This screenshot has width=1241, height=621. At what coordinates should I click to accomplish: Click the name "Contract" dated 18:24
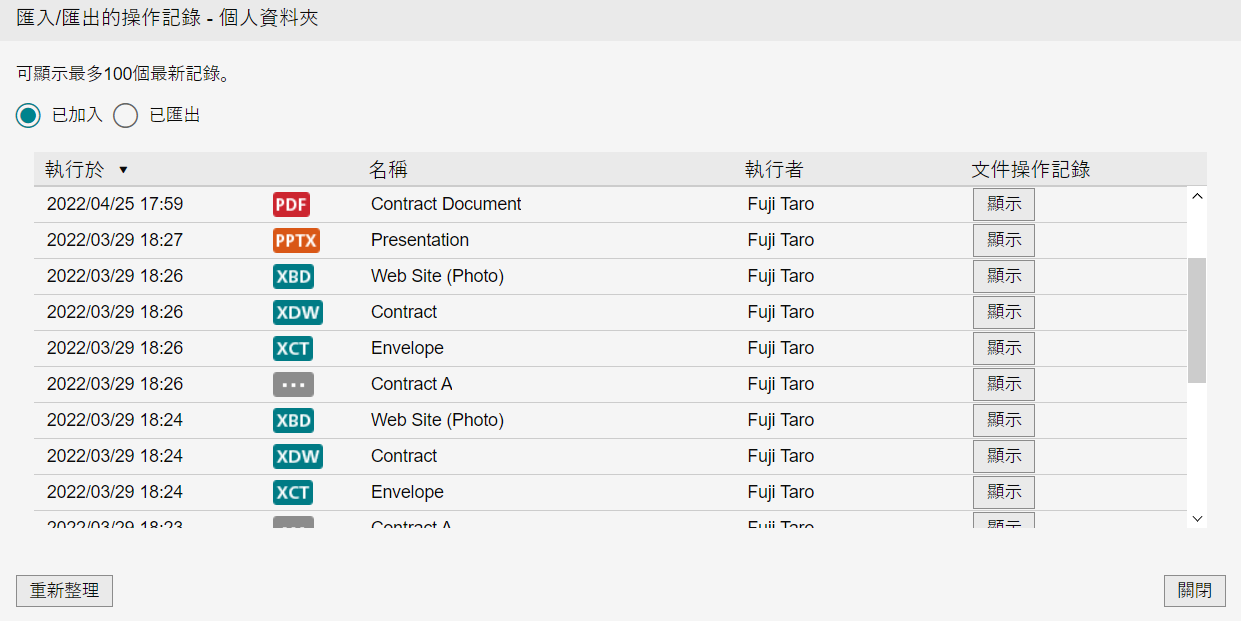tap(404, 456)
